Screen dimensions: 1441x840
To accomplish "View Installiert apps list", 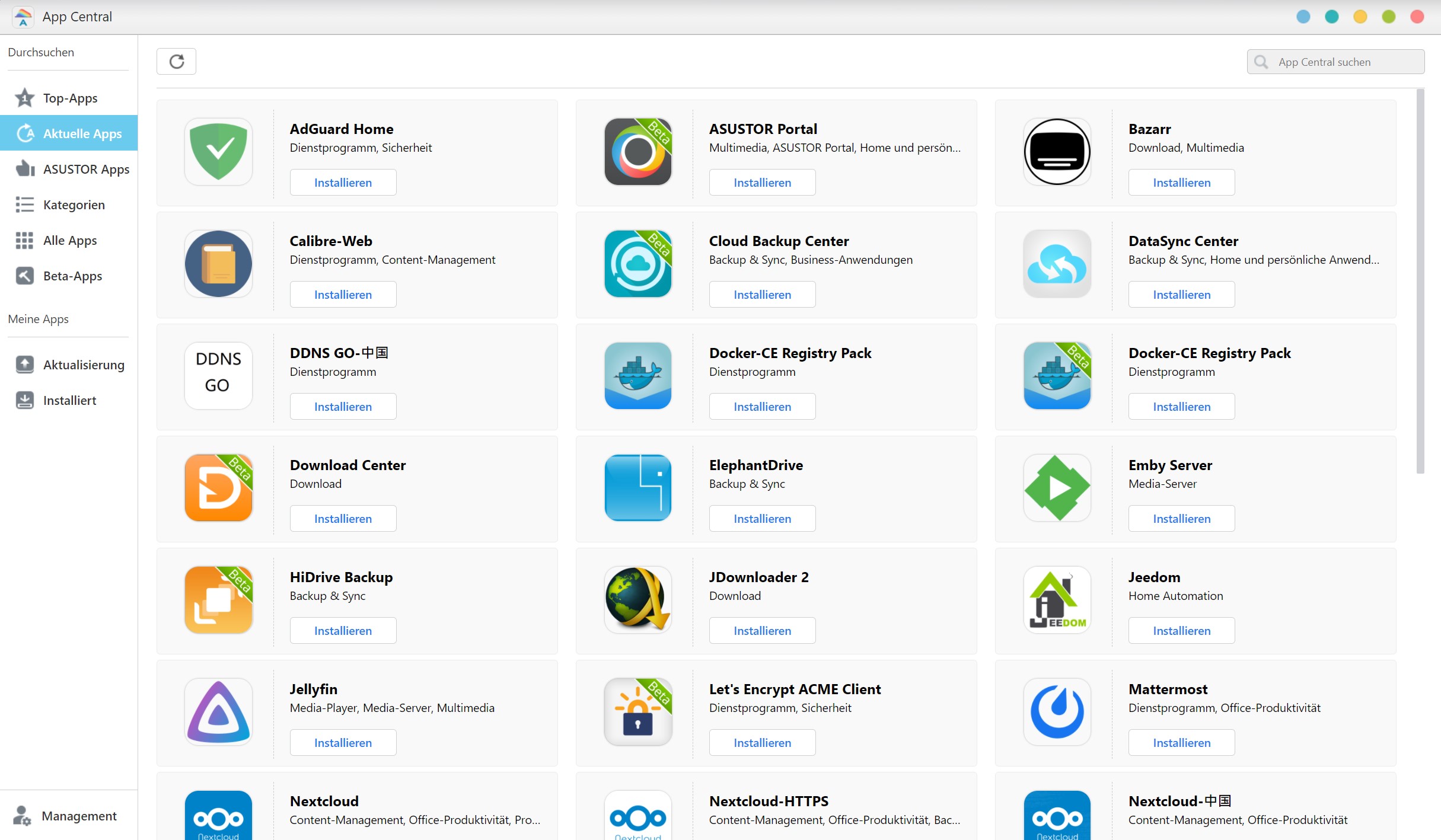I will tap(69, 400).
